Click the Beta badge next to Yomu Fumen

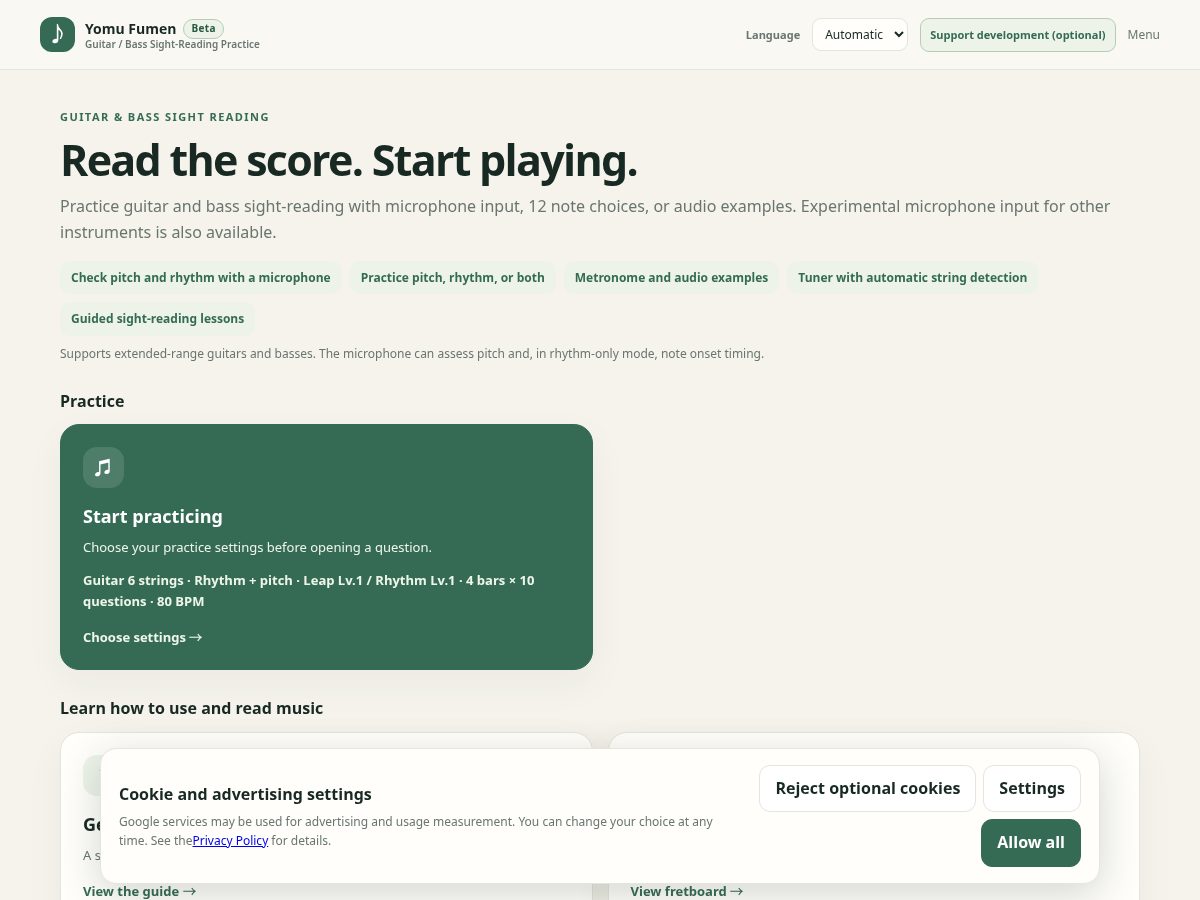(x=203, y=28)
